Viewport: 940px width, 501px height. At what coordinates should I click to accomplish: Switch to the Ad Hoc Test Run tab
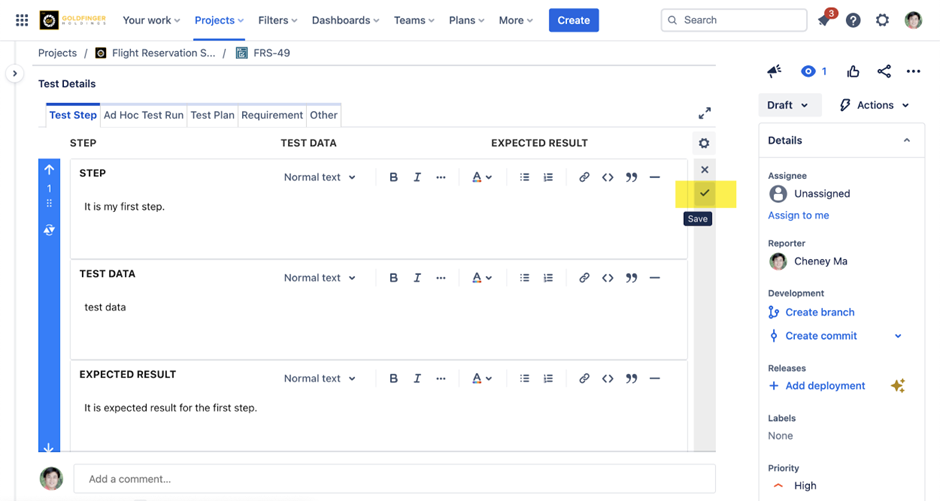144,115
